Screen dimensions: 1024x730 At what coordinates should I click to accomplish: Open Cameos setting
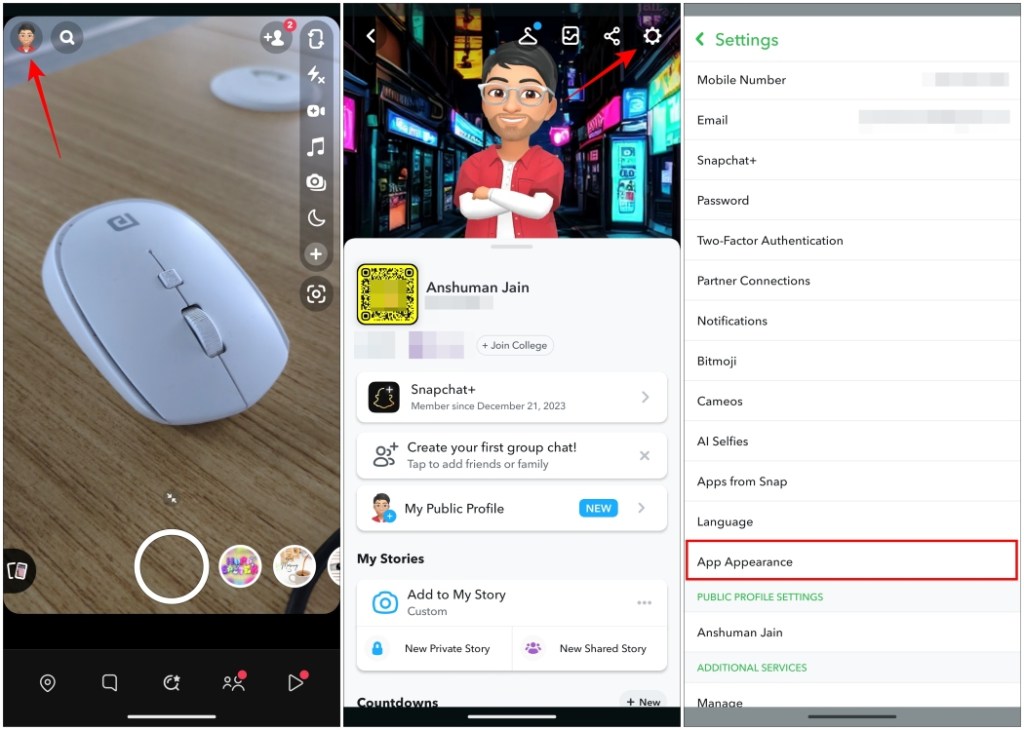click(852, 401)
